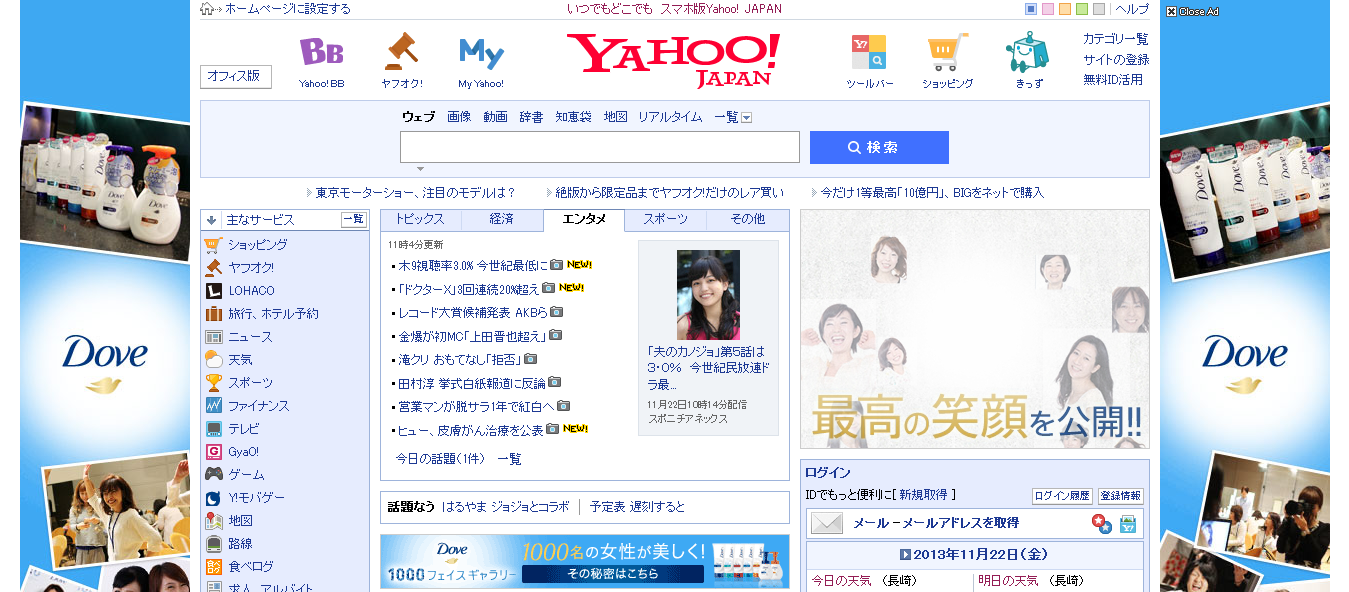
Task: Click the 食べログ sidebar icon
Action: click(x=213, y=567)
